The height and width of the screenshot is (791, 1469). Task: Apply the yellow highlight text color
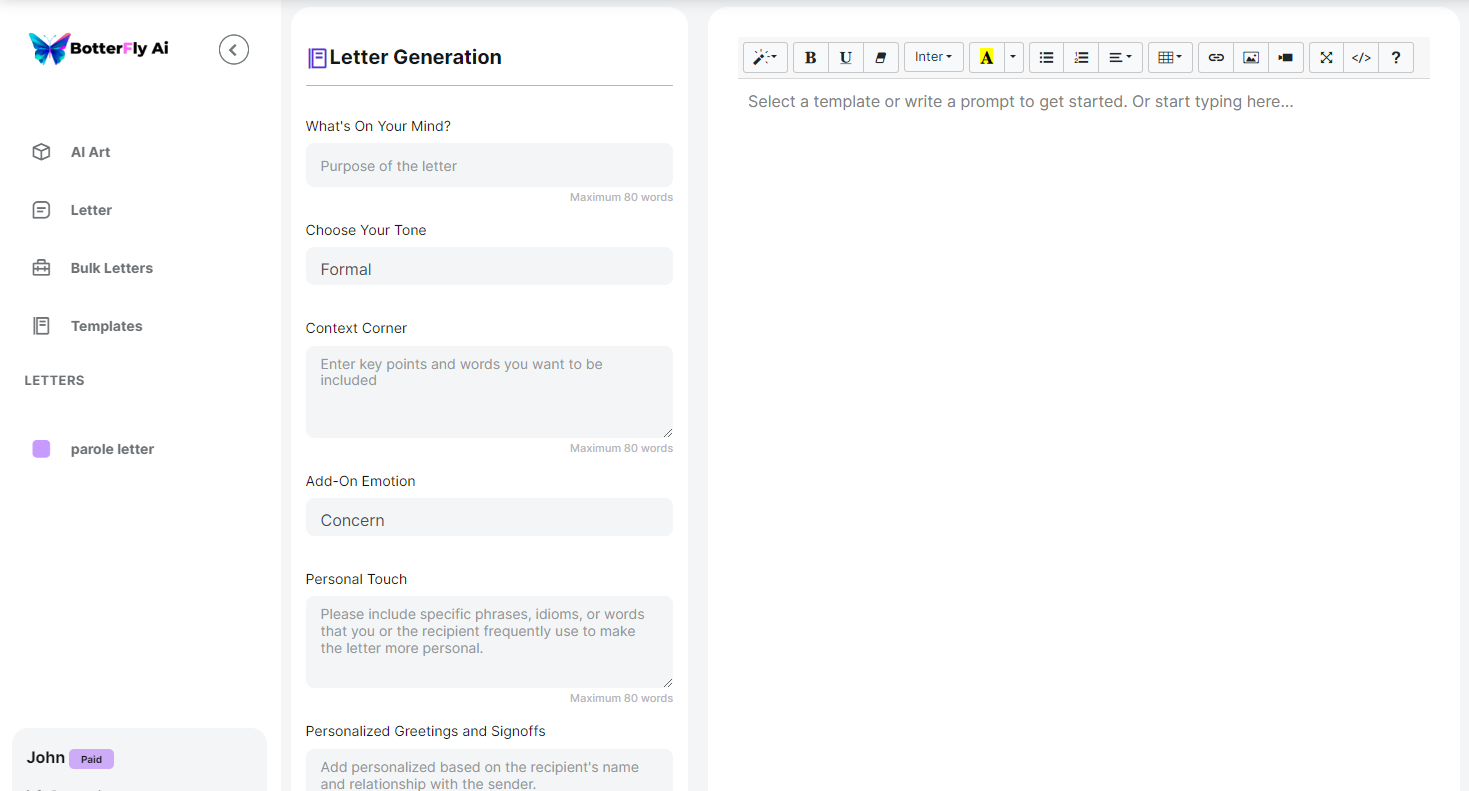coord(987,58)
